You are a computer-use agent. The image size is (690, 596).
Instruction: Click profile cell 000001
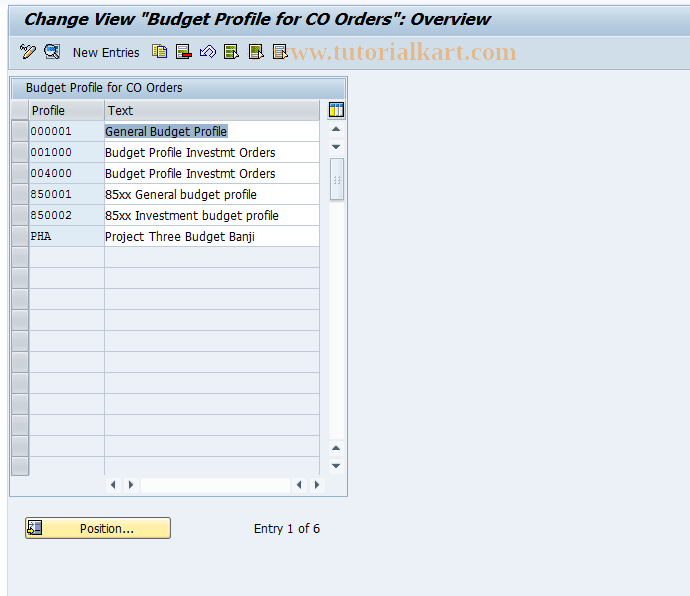coord(66,131)
